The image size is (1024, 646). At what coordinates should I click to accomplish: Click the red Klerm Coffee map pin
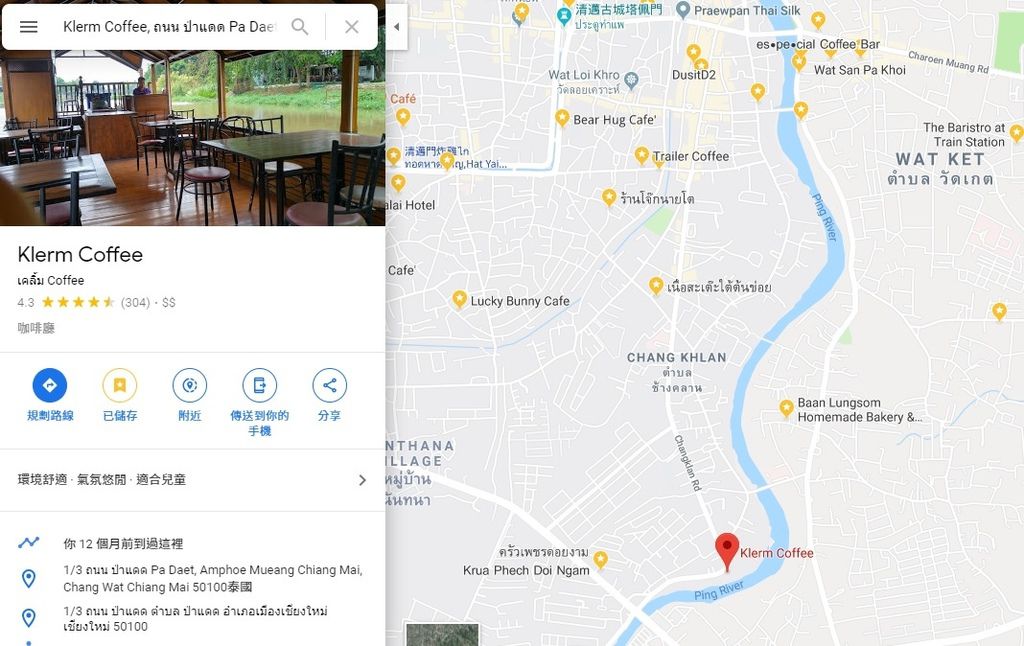(727, 551)
